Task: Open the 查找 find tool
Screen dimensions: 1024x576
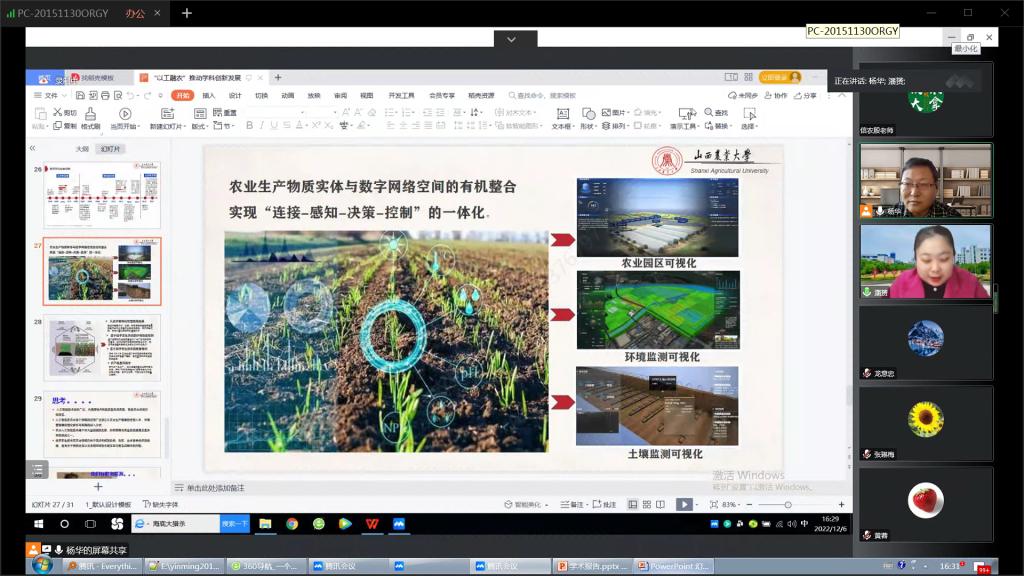Action: 715,113
